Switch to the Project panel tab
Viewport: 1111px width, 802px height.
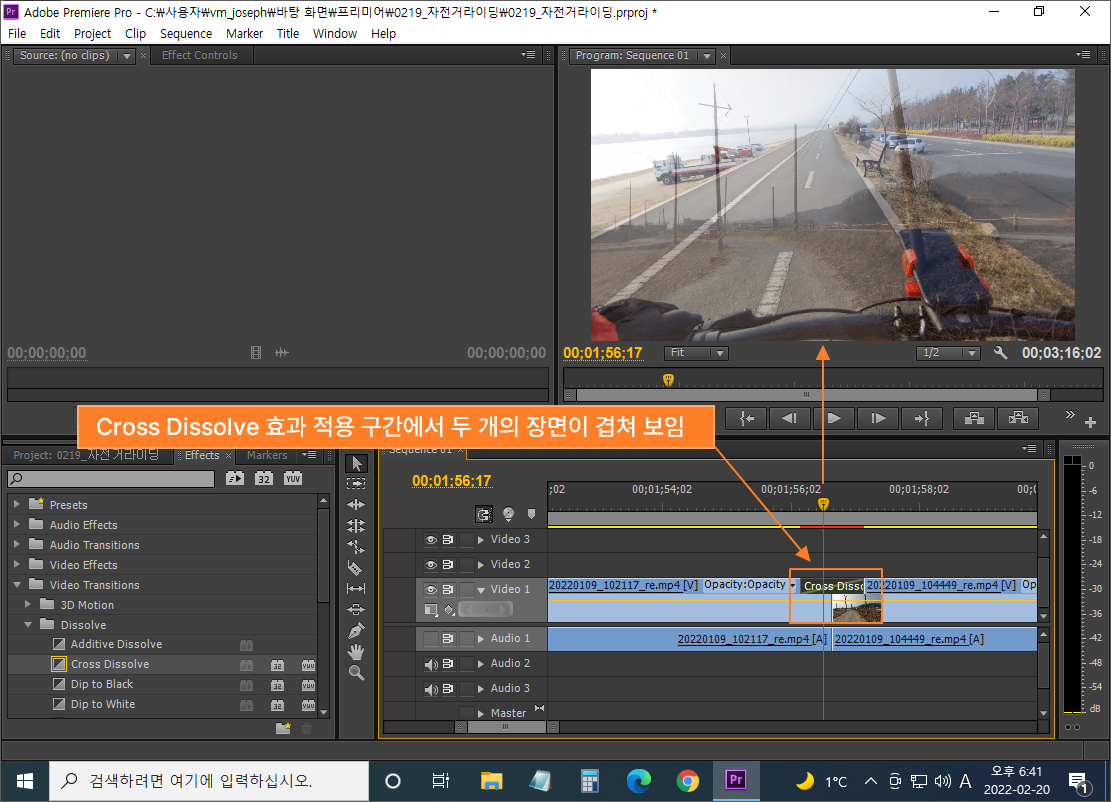(86, 455)
